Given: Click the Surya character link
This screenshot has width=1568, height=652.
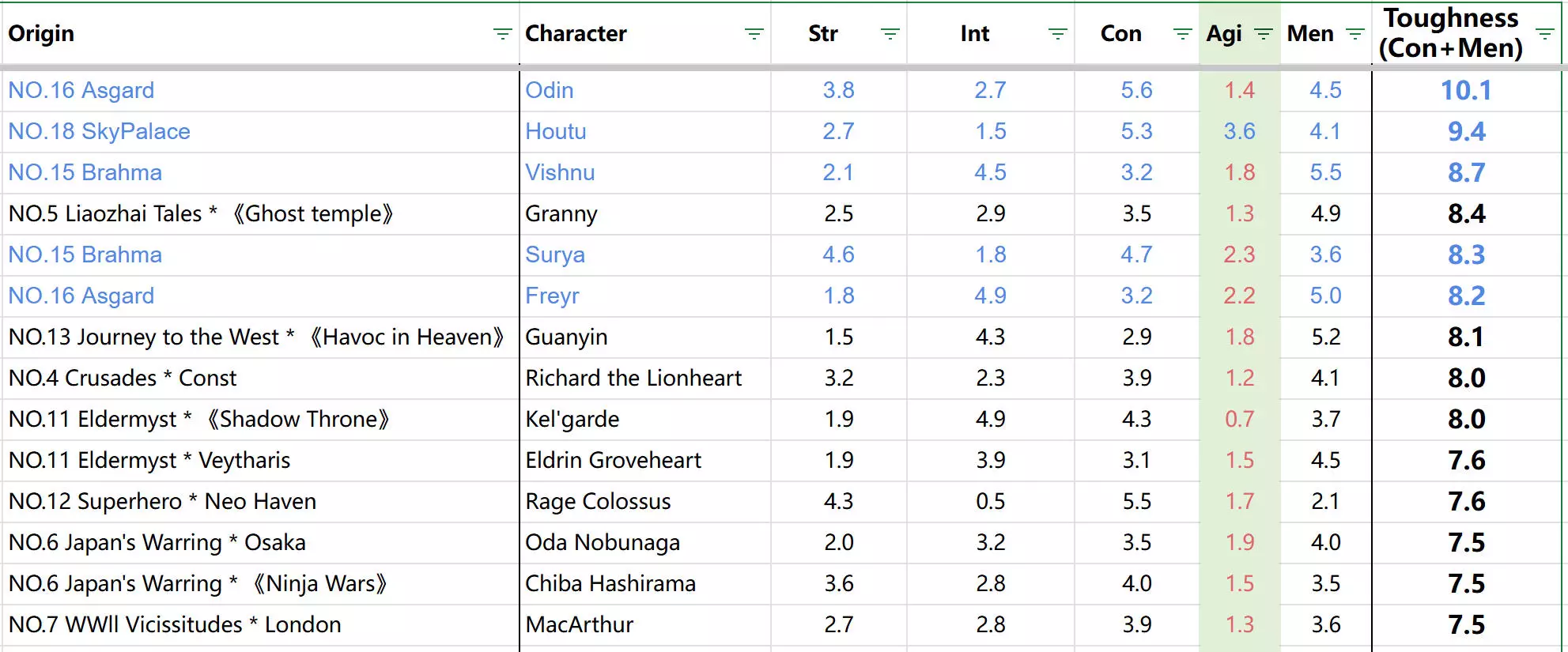Looking at the screenshot, I should coord(555,255).
